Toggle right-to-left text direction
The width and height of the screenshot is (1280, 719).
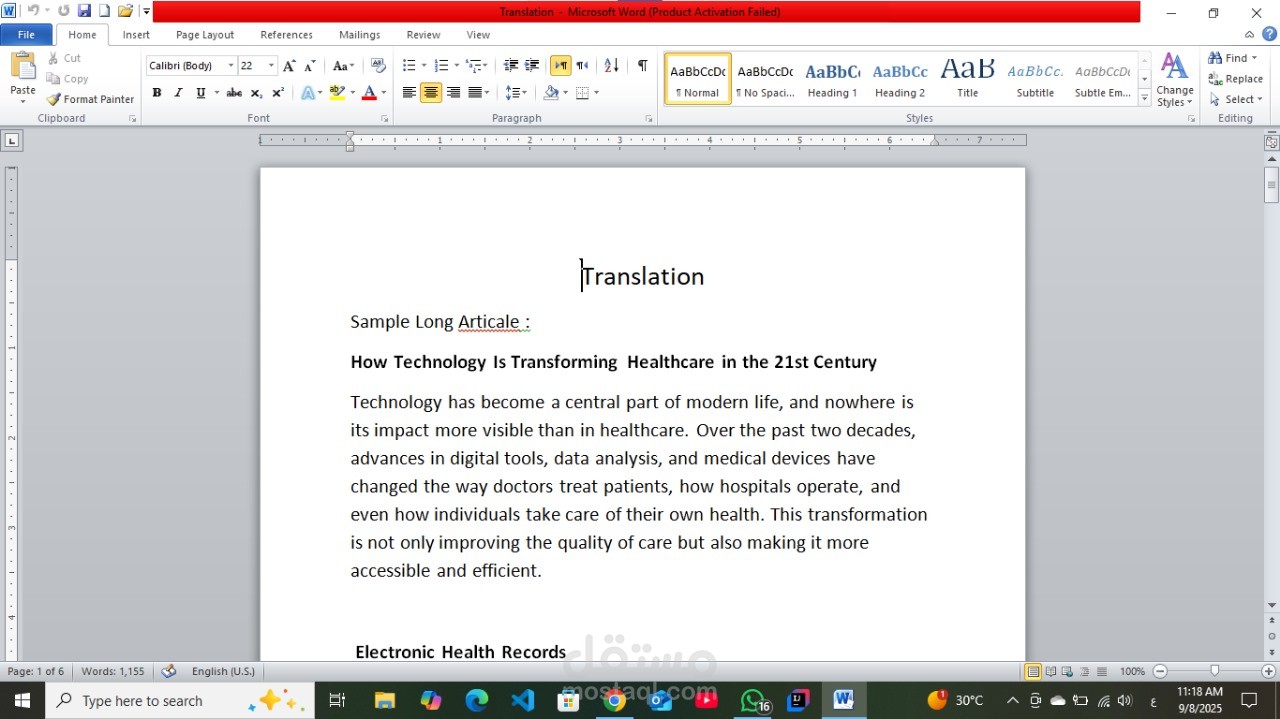tap(582, 65)
